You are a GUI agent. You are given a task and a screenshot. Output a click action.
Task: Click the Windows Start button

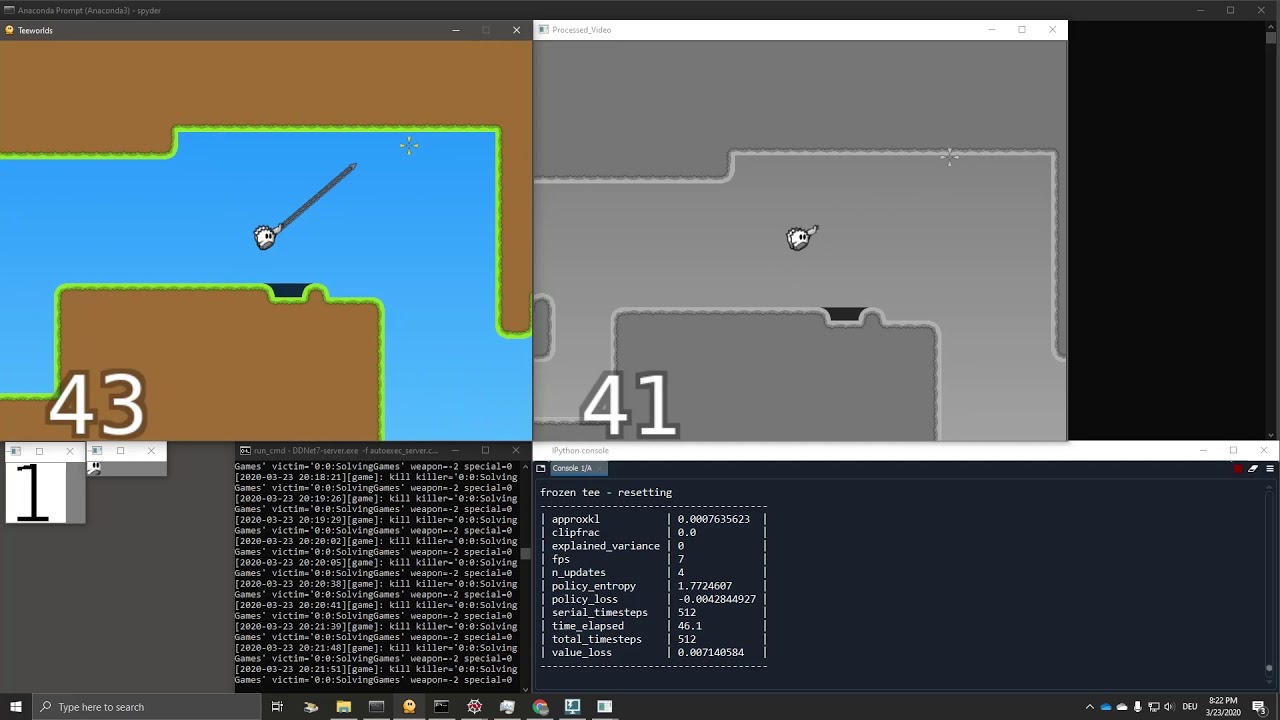[x=16, y=707]
